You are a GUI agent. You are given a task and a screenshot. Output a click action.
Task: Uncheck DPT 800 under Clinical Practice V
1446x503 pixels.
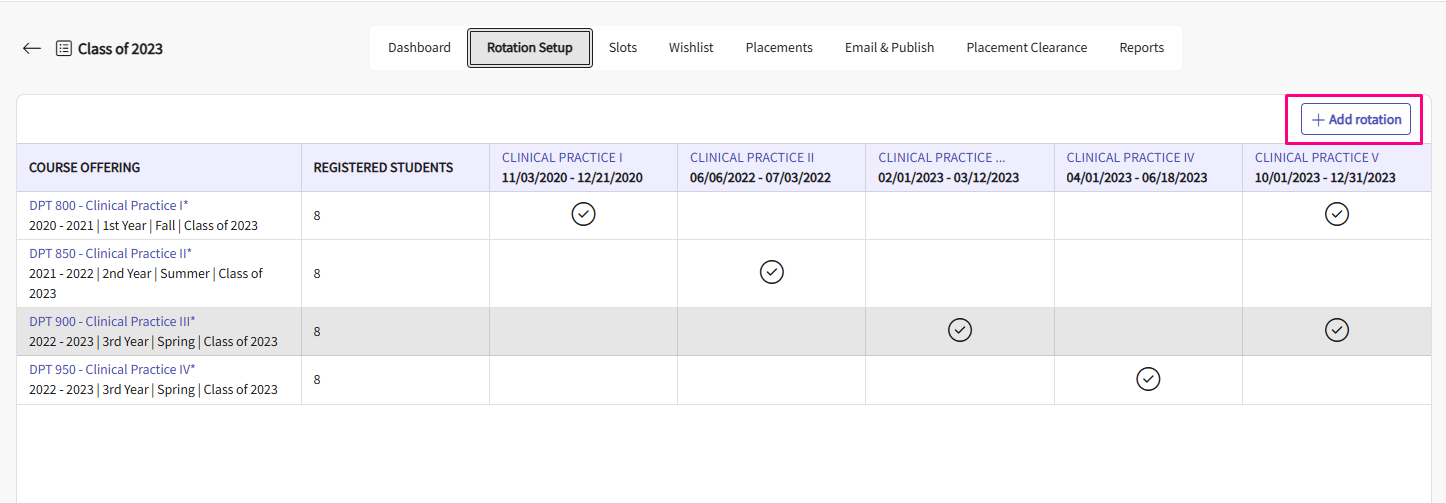[1336, 214]
